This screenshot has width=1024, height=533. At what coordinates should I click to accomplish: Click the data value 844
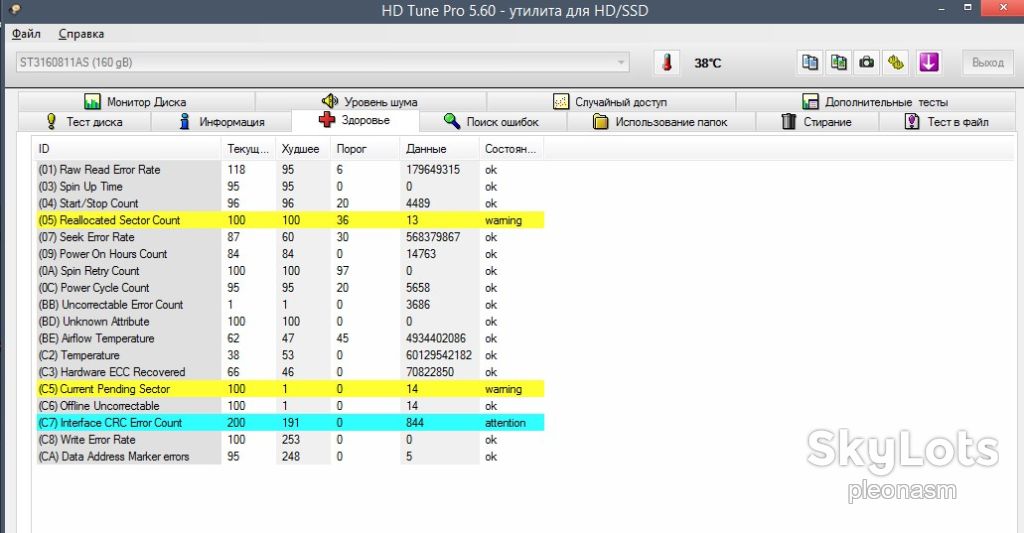click(415, 423)
